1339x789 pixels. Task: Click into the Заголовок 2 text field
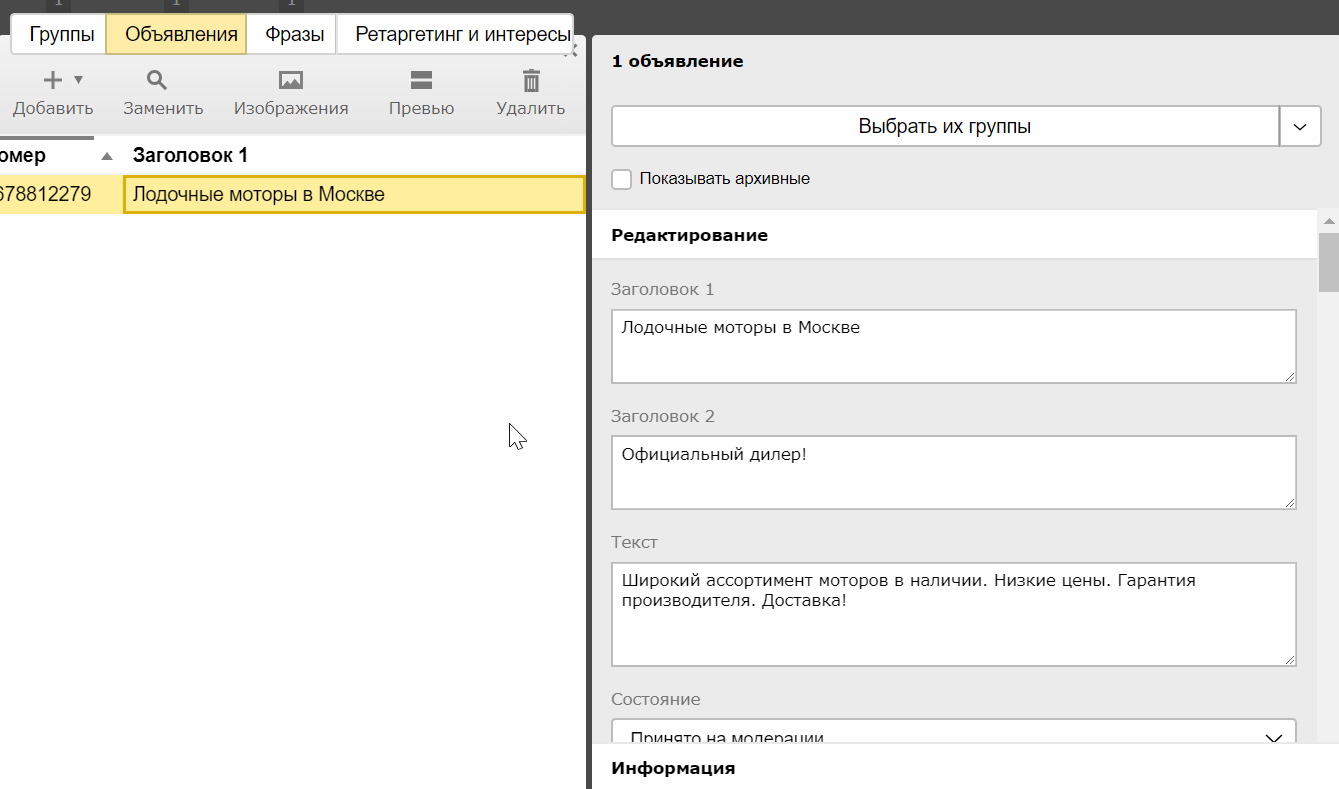click(x=953, y=472)
